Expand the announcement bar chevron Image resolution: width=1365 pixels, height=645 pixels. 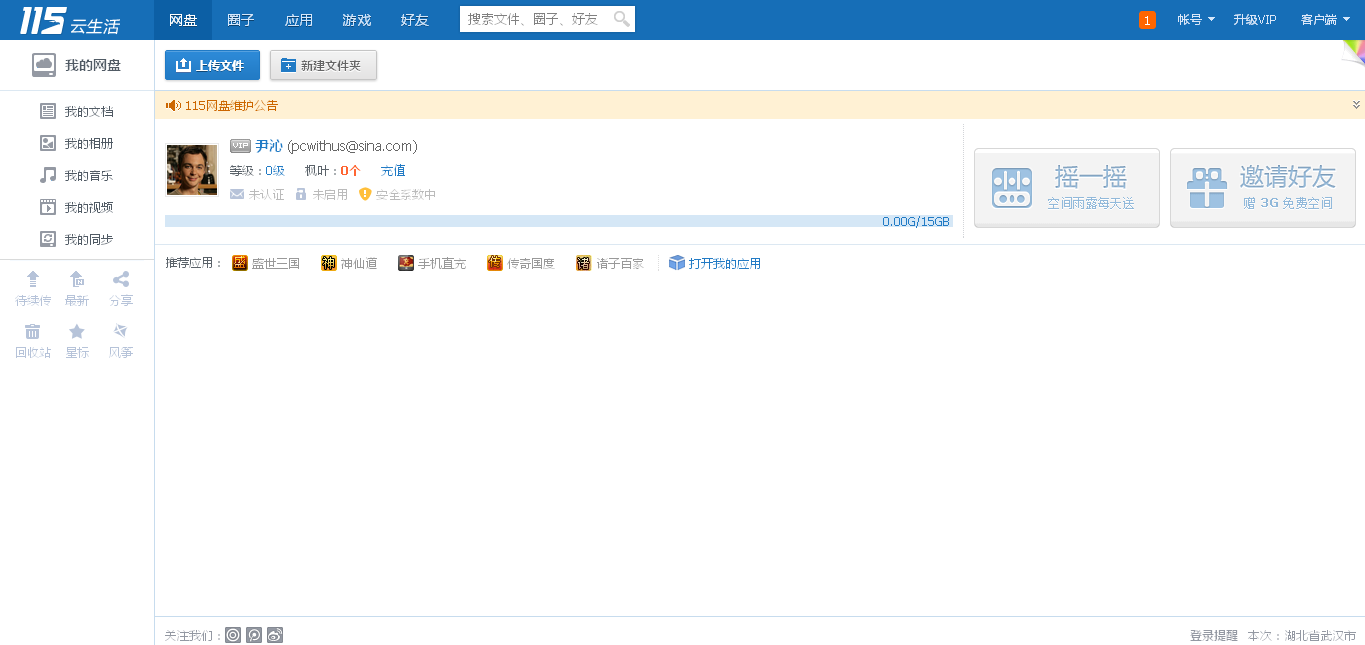1356,105
